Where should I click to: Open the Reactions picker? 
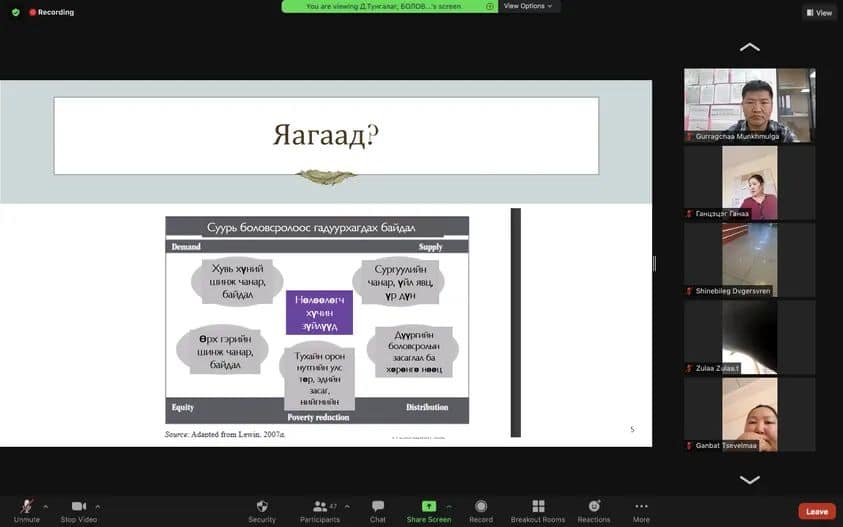coord(593,507)
